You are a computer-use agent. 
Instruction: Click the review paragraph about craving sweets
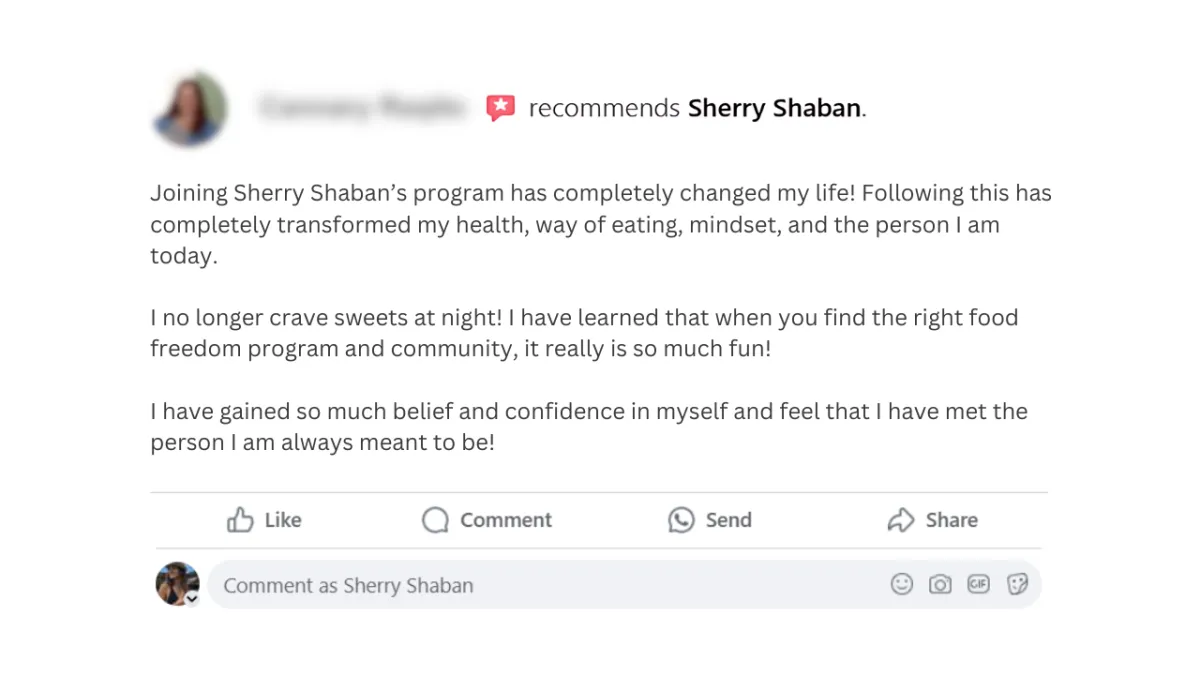click(584, 334)
